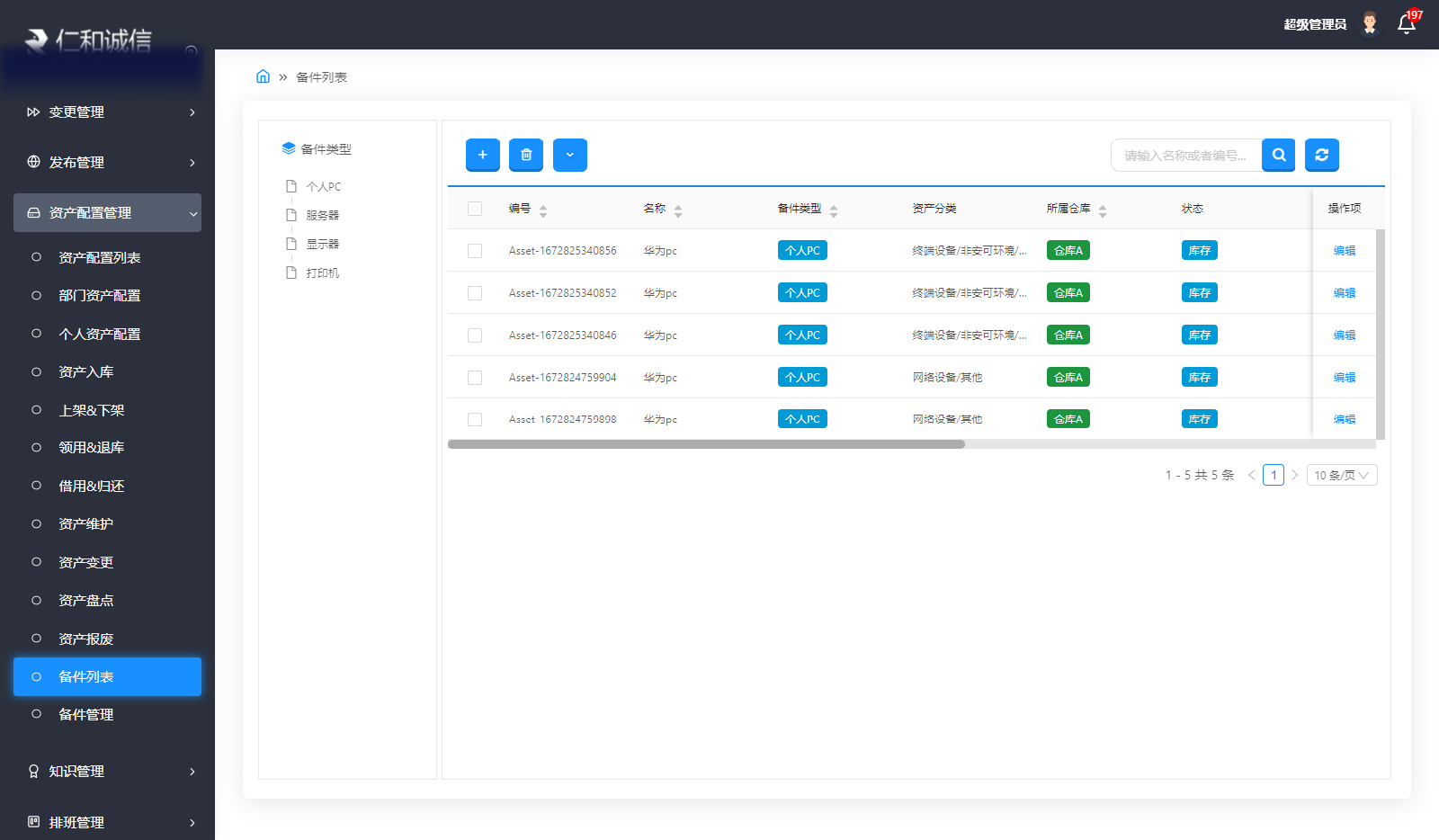The width and height of the screenshot is (1439, 840).
Task: Edit asset Asset-1672824759904
Action: 1345,378
